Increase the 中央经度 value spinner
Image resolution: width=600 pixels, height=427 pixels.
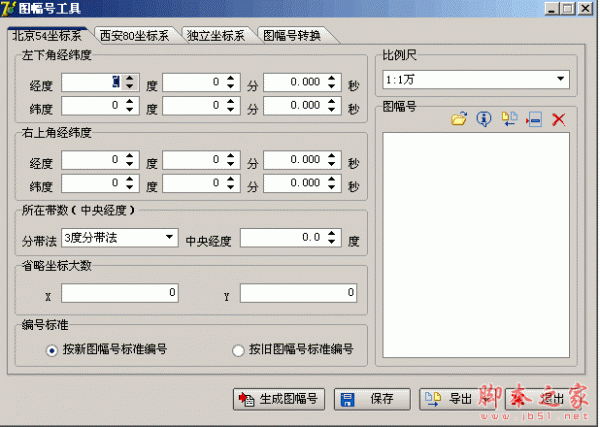(x=332, y=233)
